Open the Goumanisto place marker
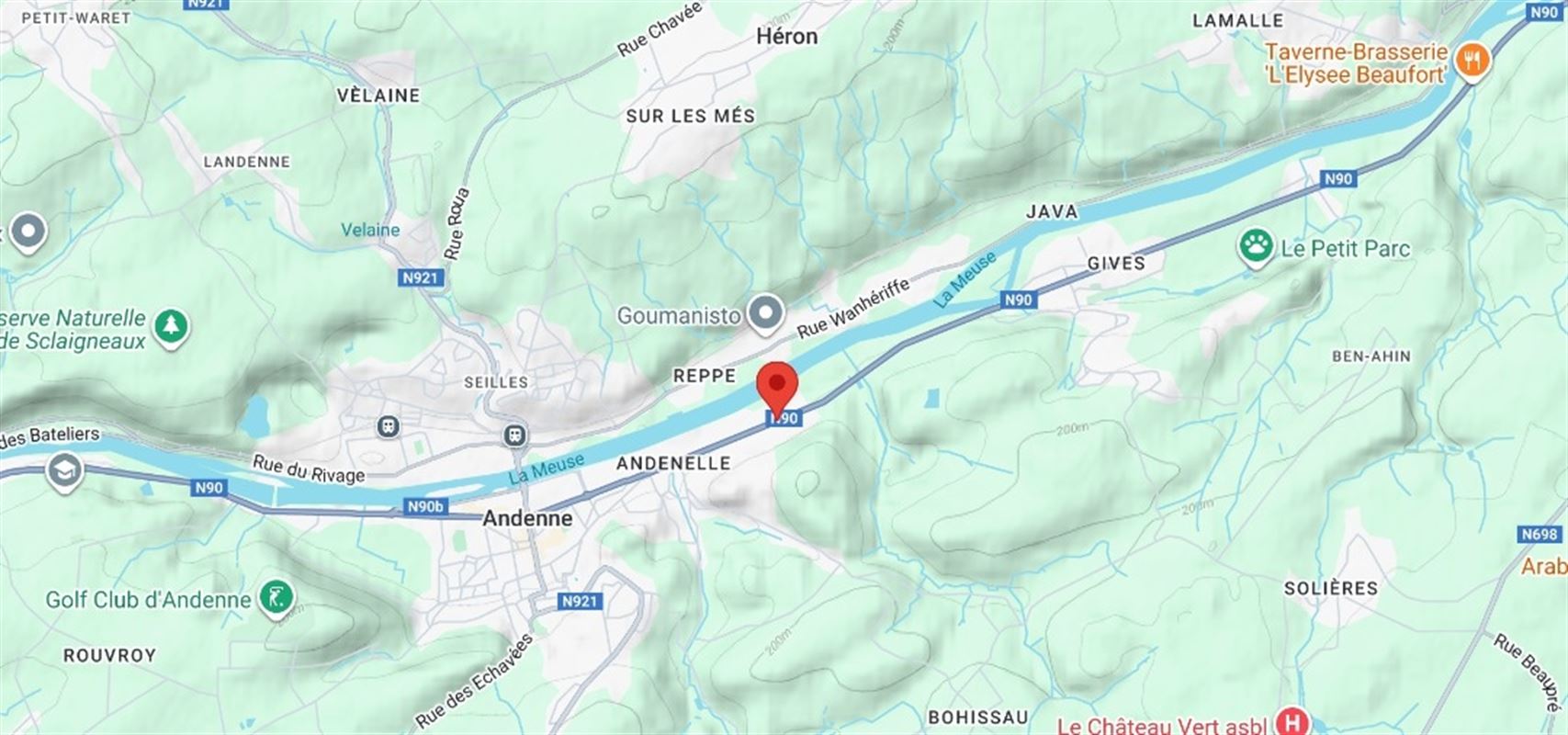 click(x=764, y=315)
